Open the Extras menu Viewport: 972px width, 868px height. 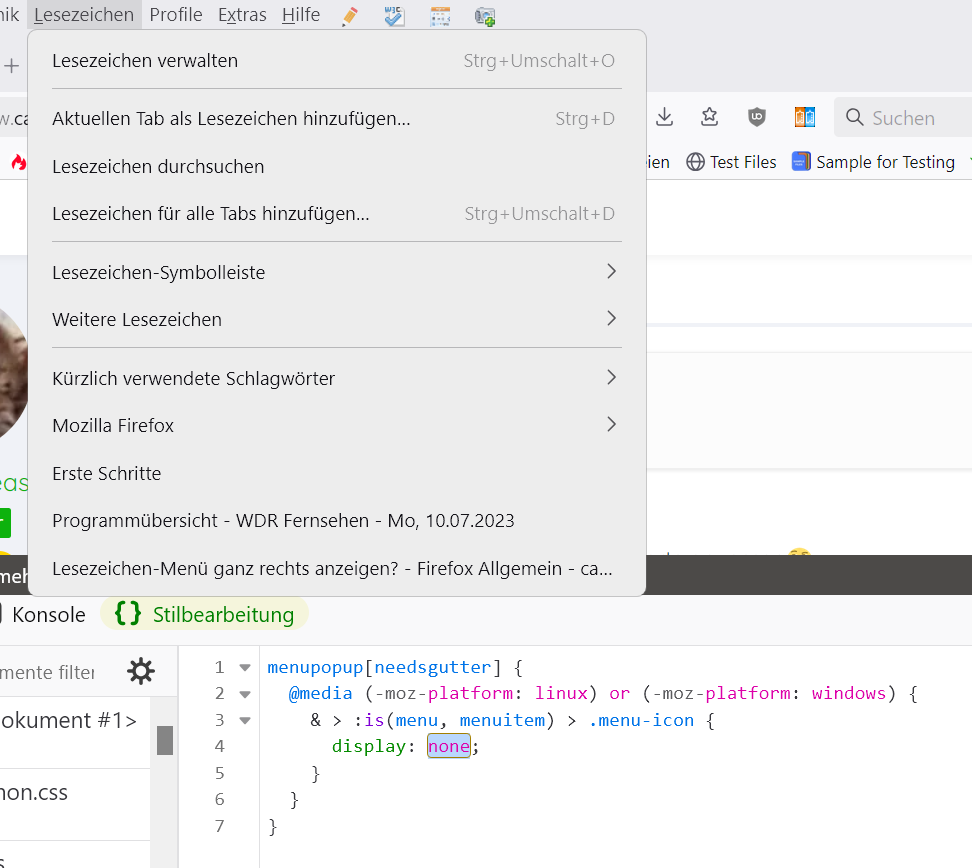(242, 15)
